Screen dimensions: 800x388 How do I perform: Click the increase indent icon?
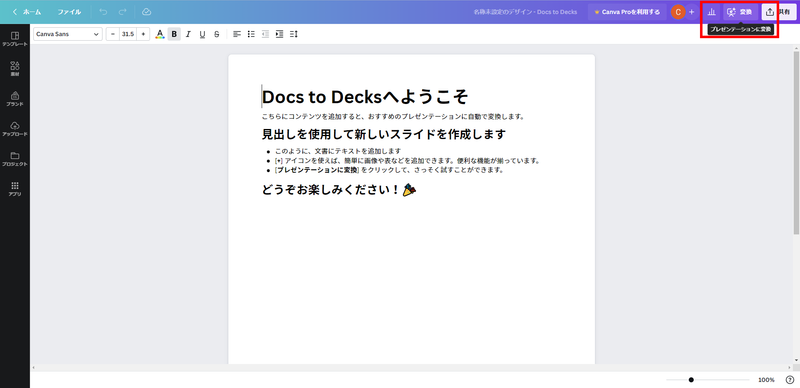pos(279,34)
